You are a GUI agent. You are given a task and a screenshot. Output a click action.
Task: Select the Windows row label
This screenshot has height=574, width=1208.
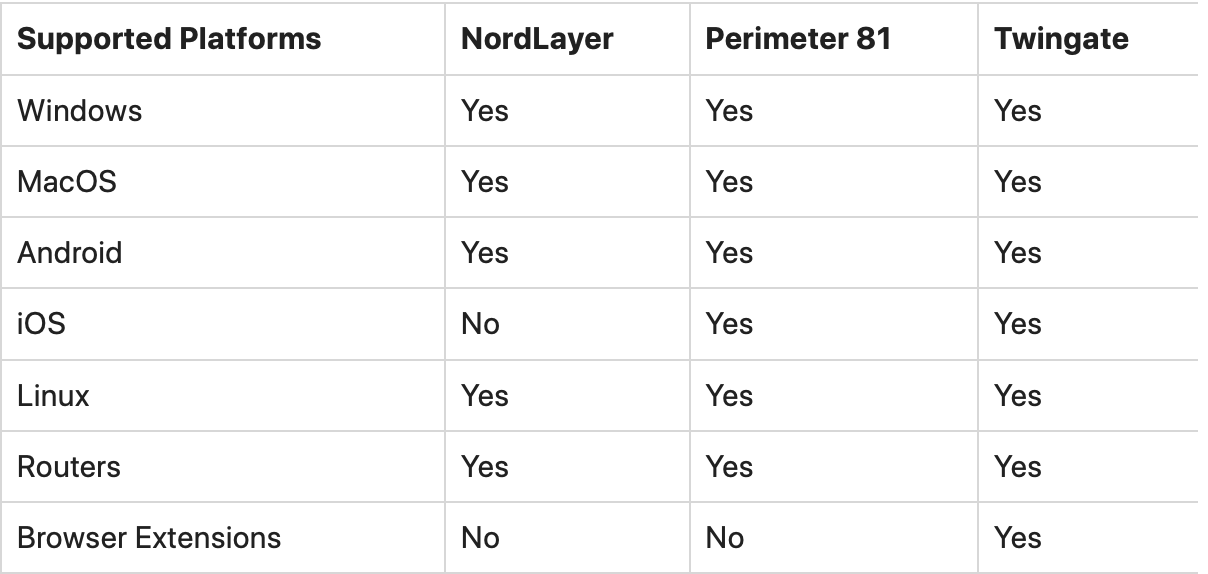click(80, 110)
